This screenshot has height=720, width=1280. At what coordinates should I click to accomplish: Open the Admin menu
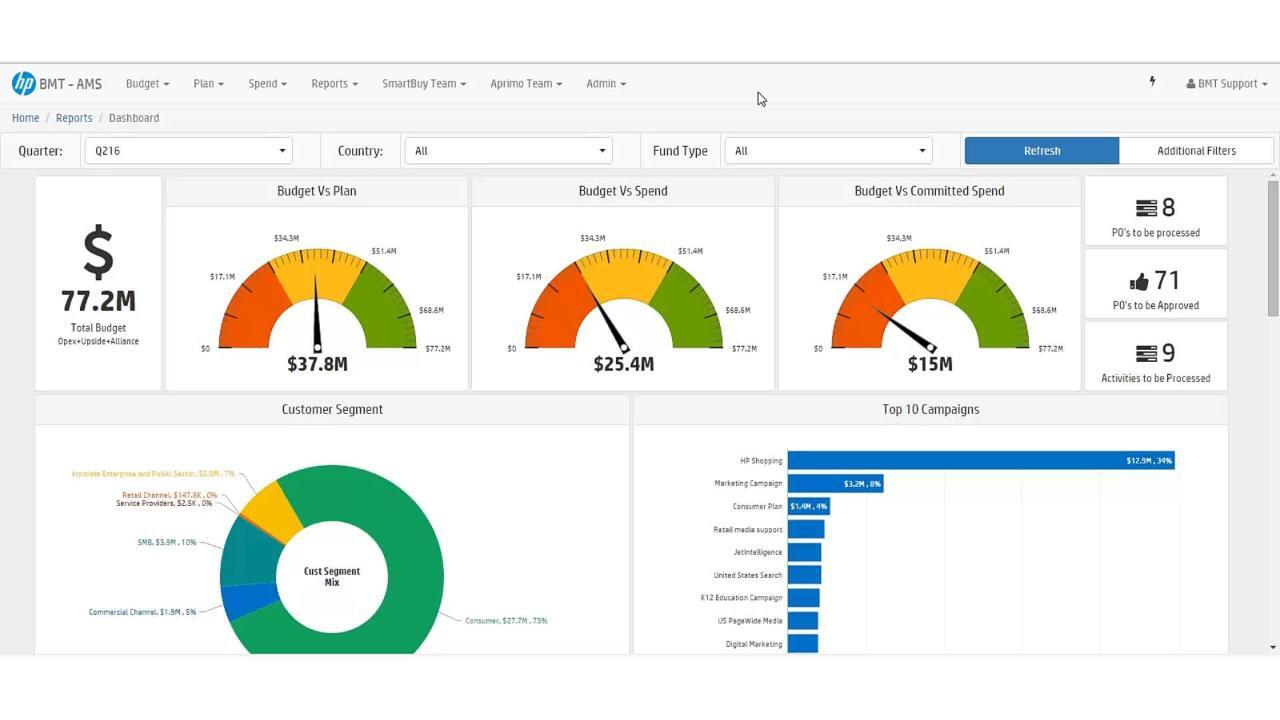[606, 84]
